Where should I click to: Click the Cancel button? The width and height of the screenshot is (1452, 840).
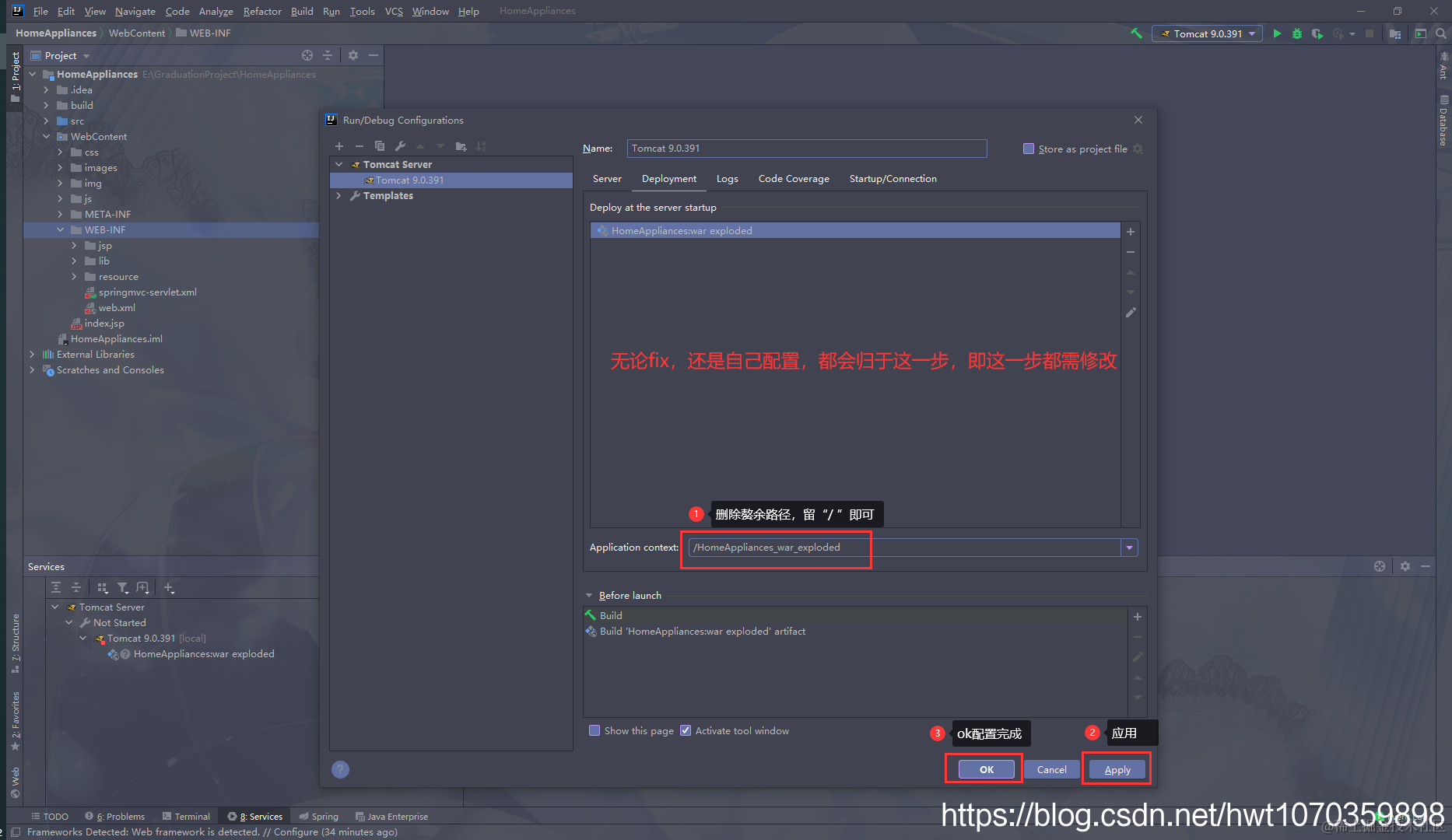[1052, 769]
